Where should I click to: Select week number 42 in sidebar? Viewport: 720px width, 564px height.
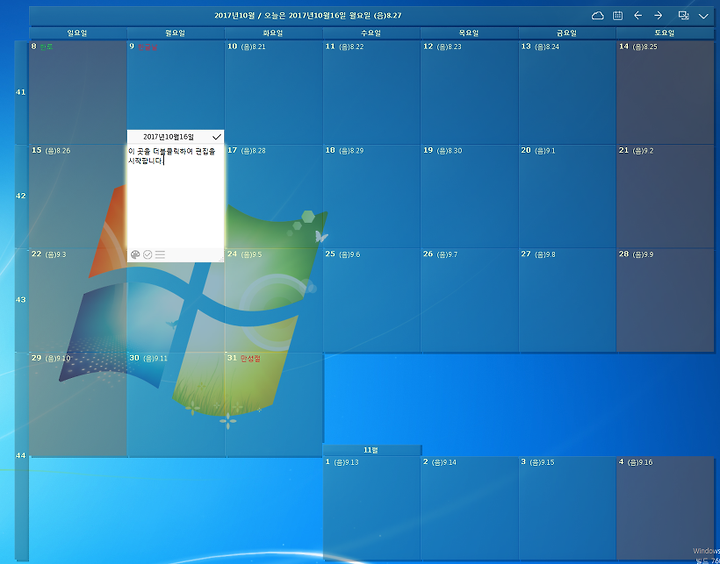[21, 196]
